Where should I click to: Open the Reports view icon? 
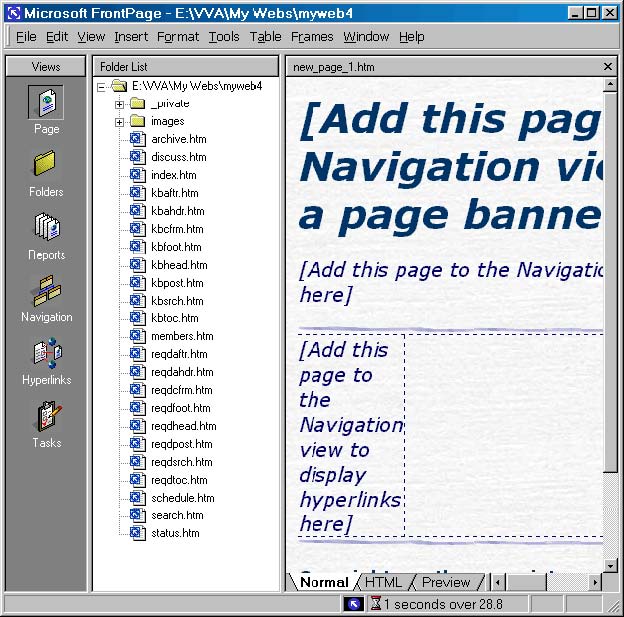pos(46,229)
